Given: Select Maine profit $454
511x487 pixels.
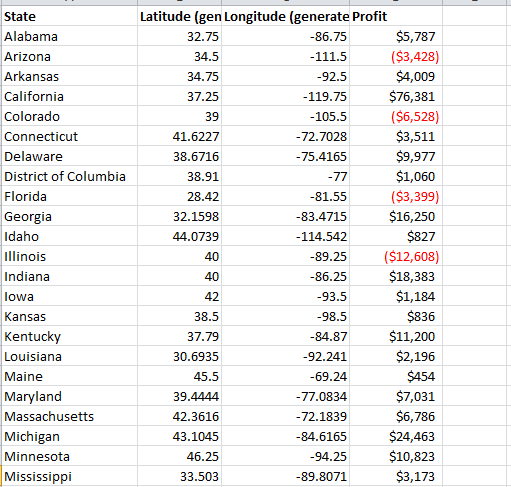Looking at the screenshot, I should (396, 376).
